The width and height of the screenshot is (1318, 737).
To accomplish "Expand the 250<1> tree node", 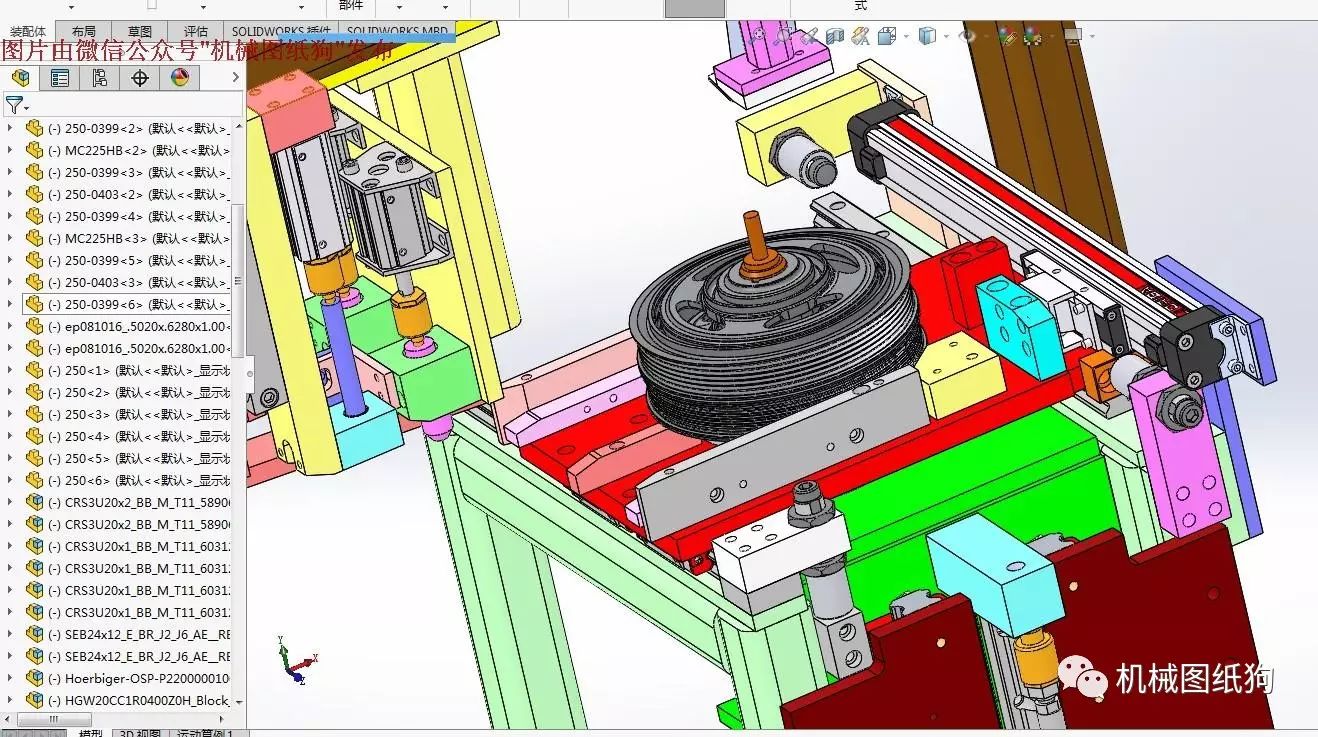I will pos(10,370).
